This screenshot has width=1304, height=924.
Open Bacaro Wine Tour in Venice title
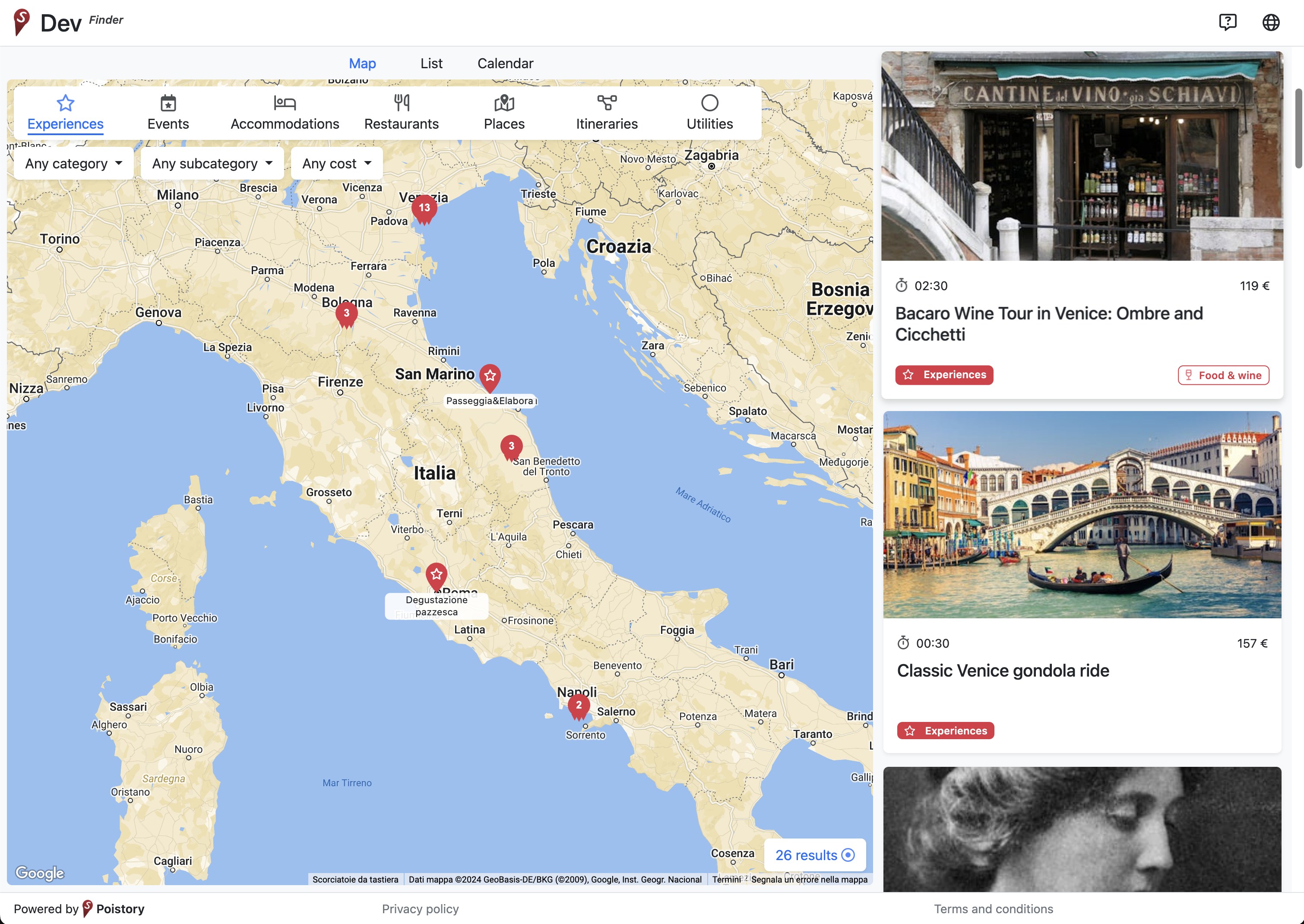pos(1049,324)
